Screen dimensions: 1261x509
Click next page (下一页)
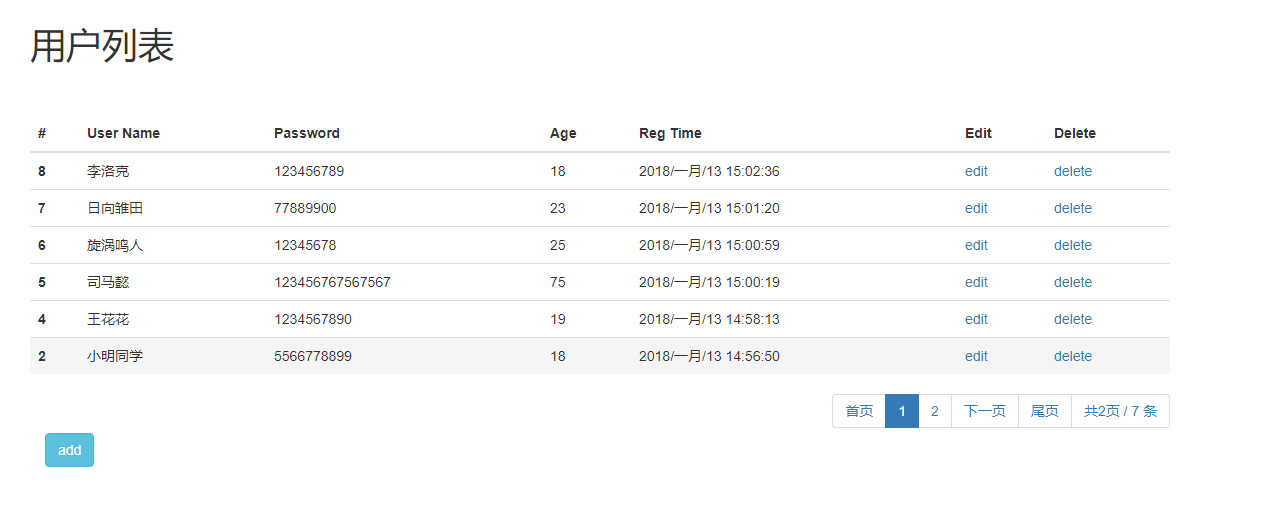pyautogui.click(x=984, y=411)
